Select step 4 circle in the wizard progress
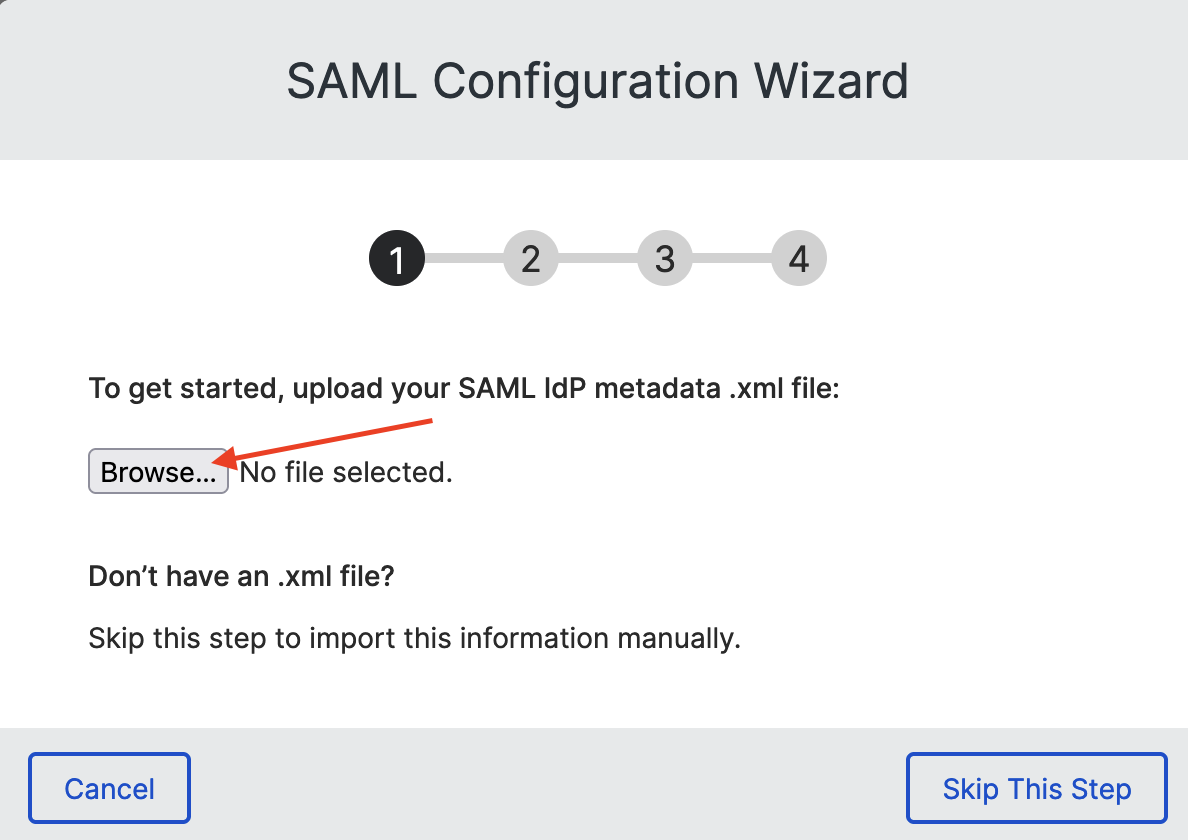This screenshot has height=840, width=1188. coord(799,258)
